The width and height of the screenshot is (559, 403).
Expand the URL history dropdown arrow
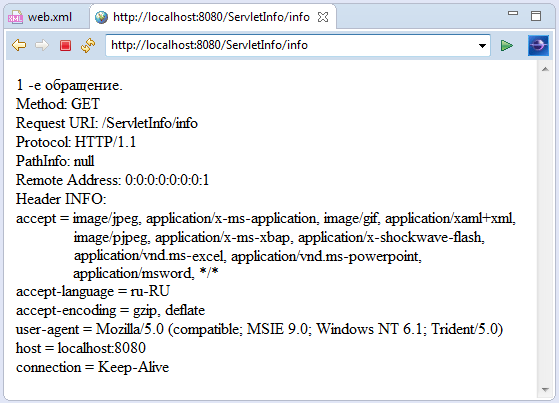(x=482, y=46)
